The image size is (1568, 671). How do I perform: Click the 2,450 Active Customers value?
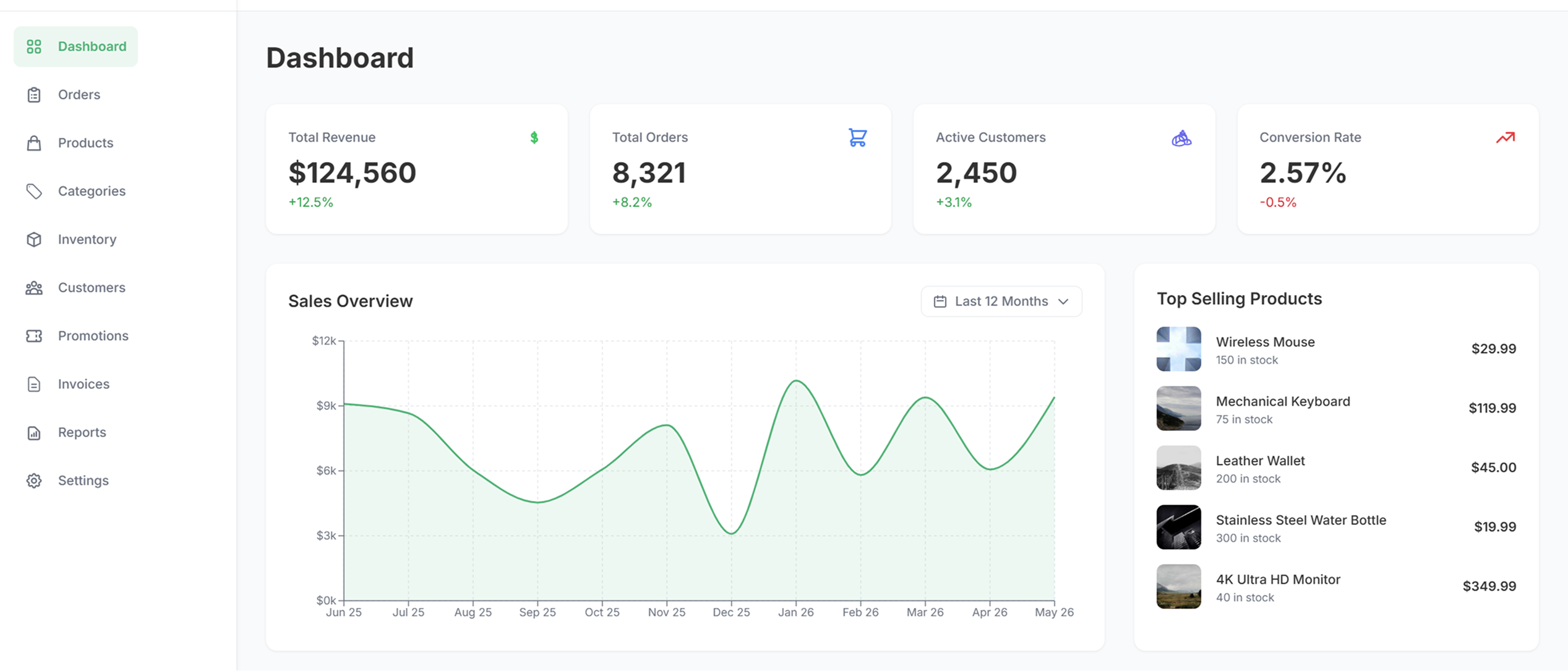(976, 173)
